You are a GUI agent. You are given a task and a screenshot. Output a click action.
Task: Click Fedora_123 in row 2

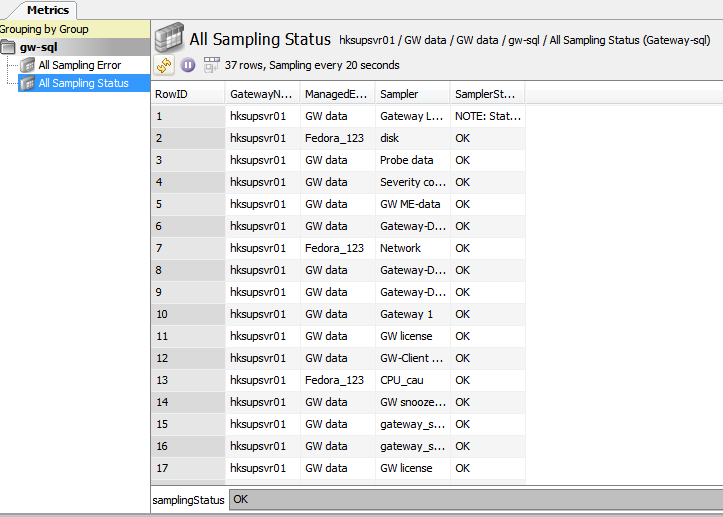click(x=338, y=138)
